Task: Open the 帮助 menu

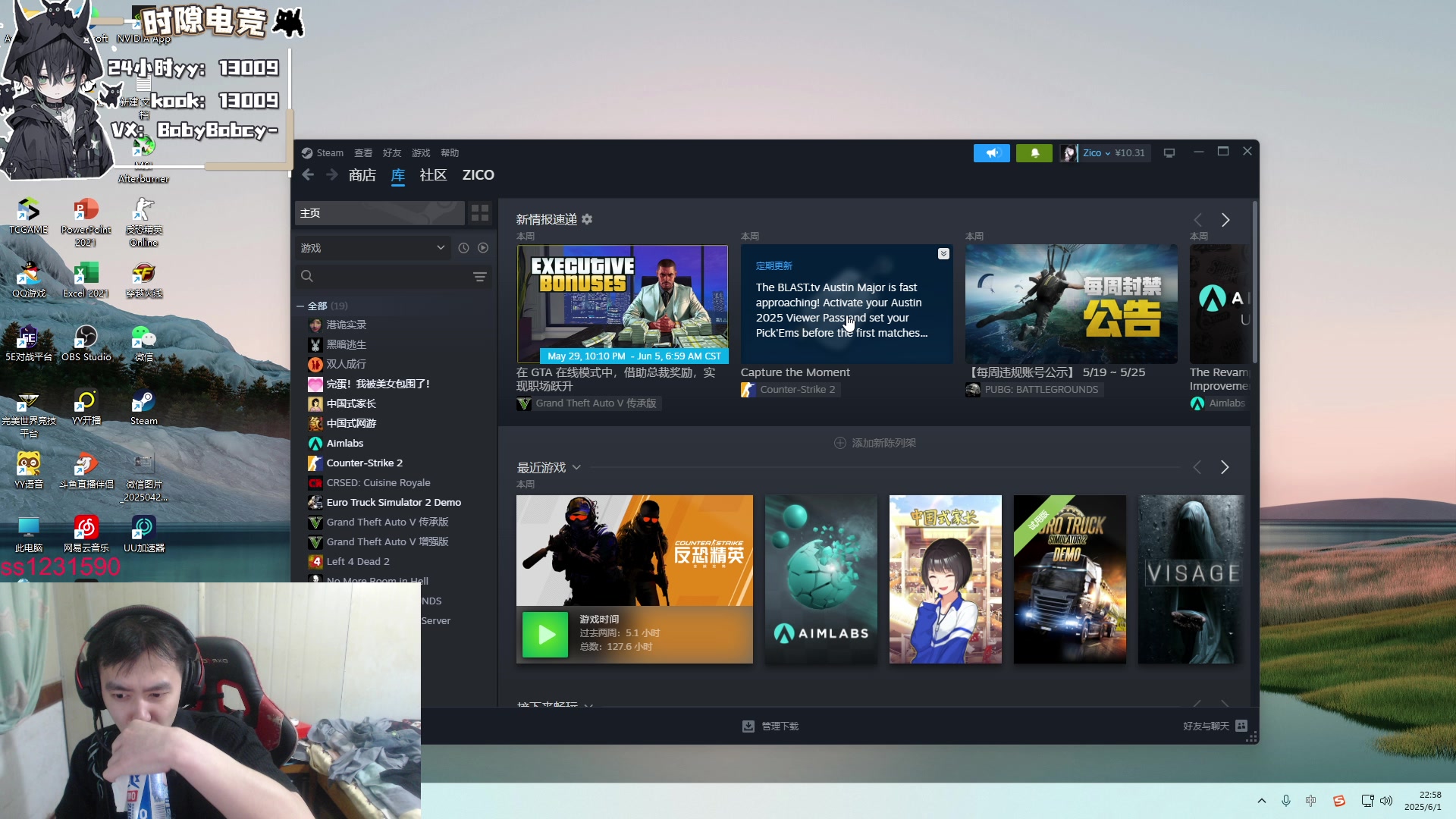Action: point(450,153)
